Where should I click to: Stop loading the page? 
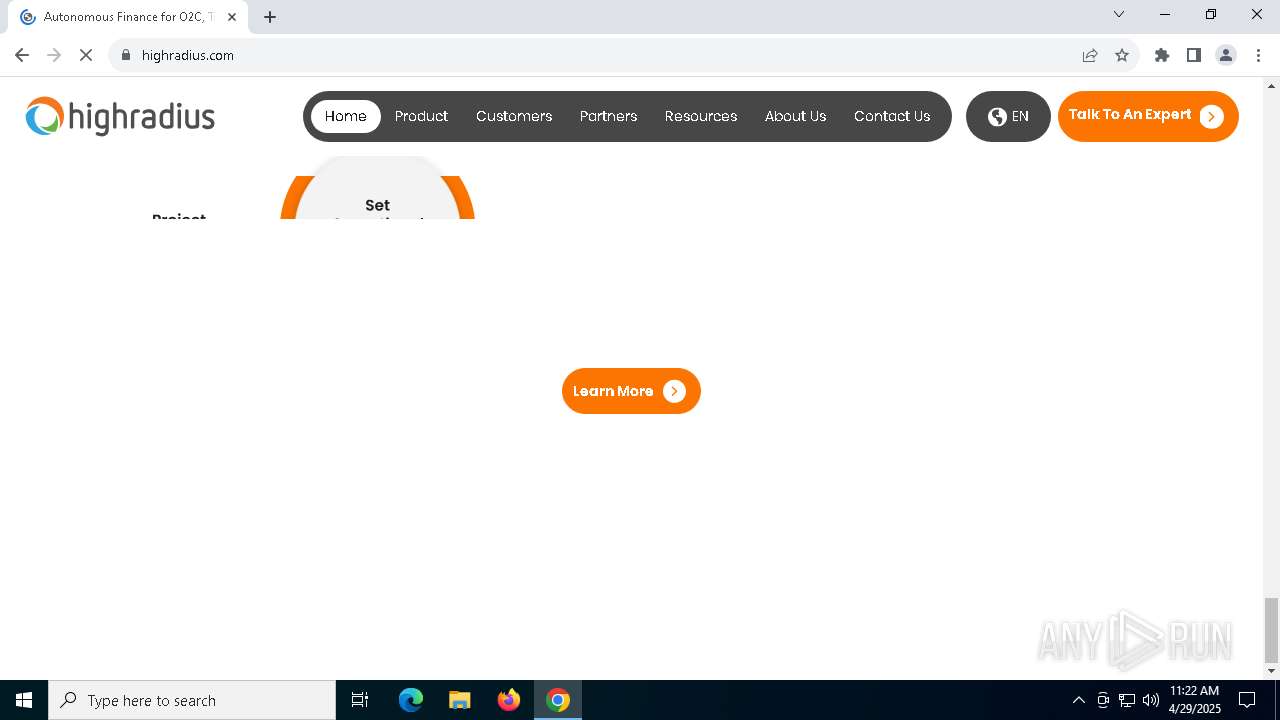click(86, 55)
